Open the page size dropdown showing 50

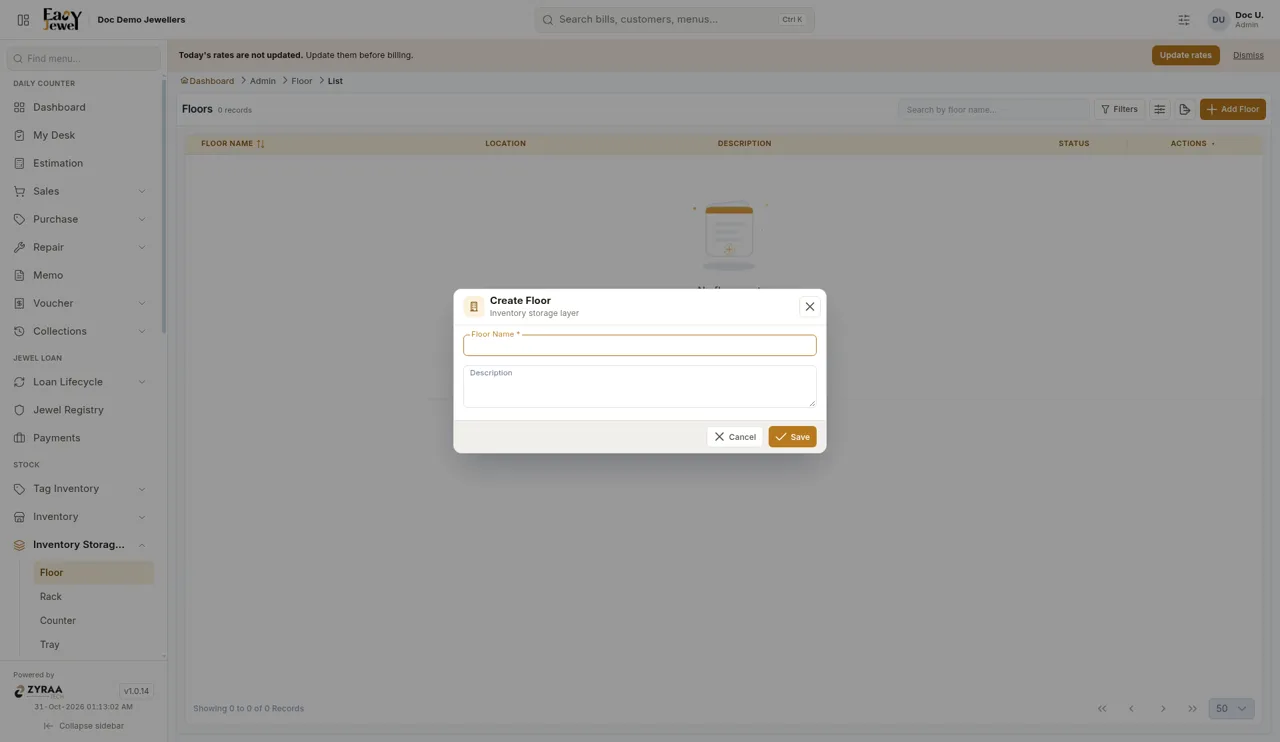coord(1231,708)
